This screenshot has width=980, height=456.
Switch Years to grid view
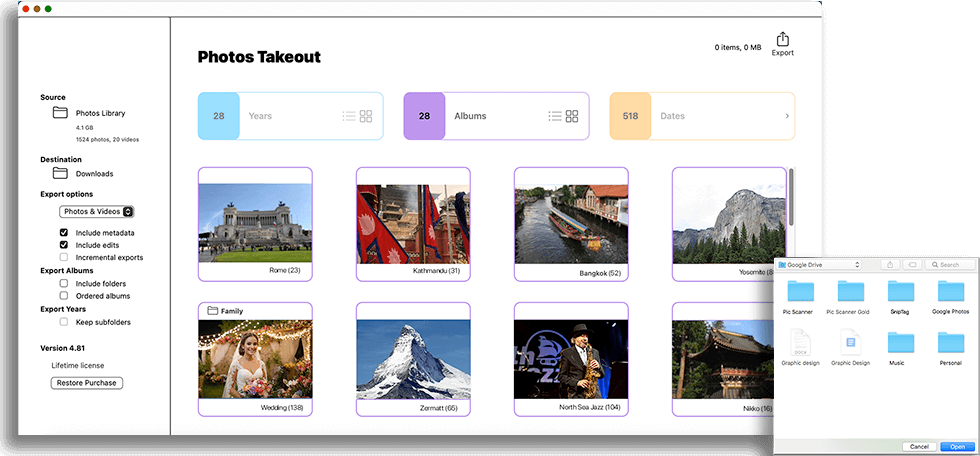pos(366,116)
